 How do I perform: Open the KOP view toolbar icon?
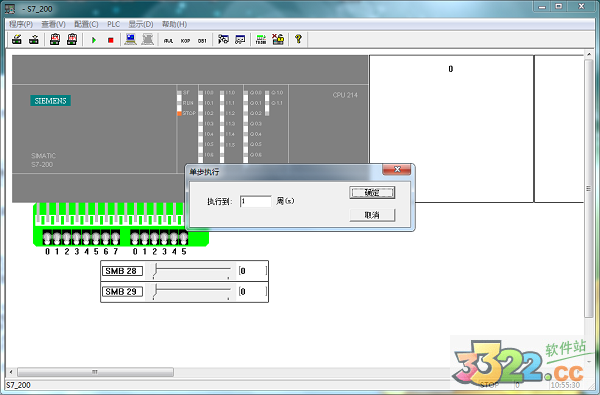(x=185, y=40)
